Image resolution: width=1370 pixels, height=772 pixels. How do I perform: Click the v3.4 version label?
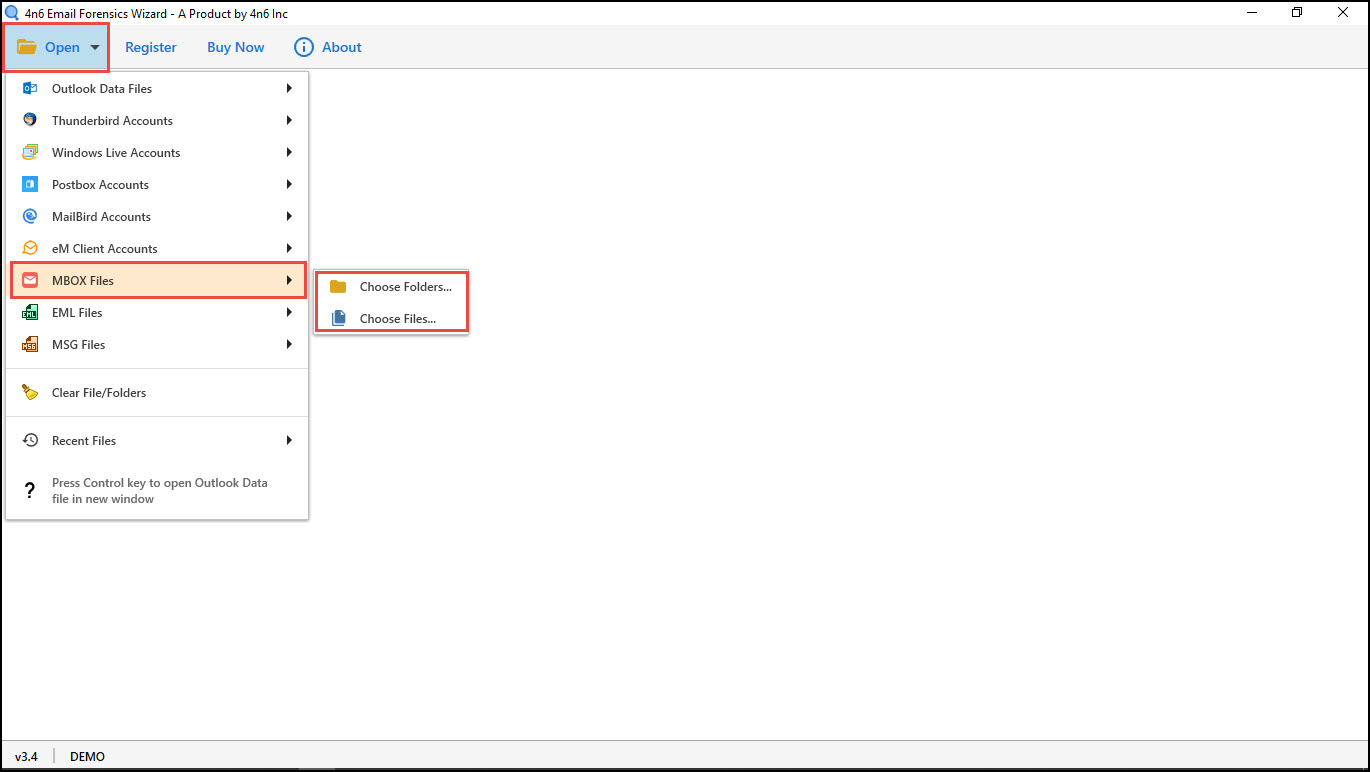point(27,756)
